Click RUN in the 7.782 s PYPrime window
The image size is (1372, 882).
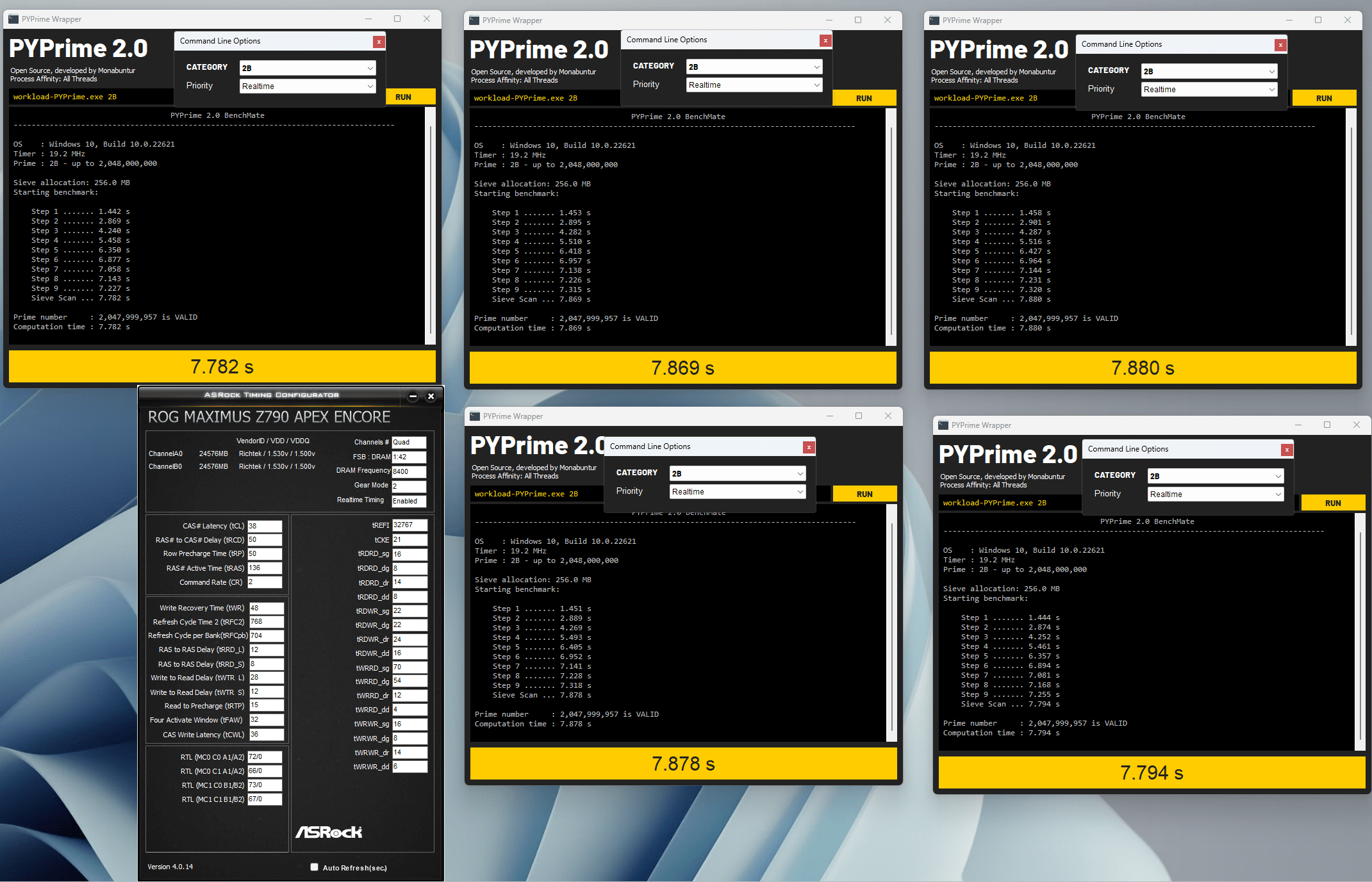click(411, 97)
